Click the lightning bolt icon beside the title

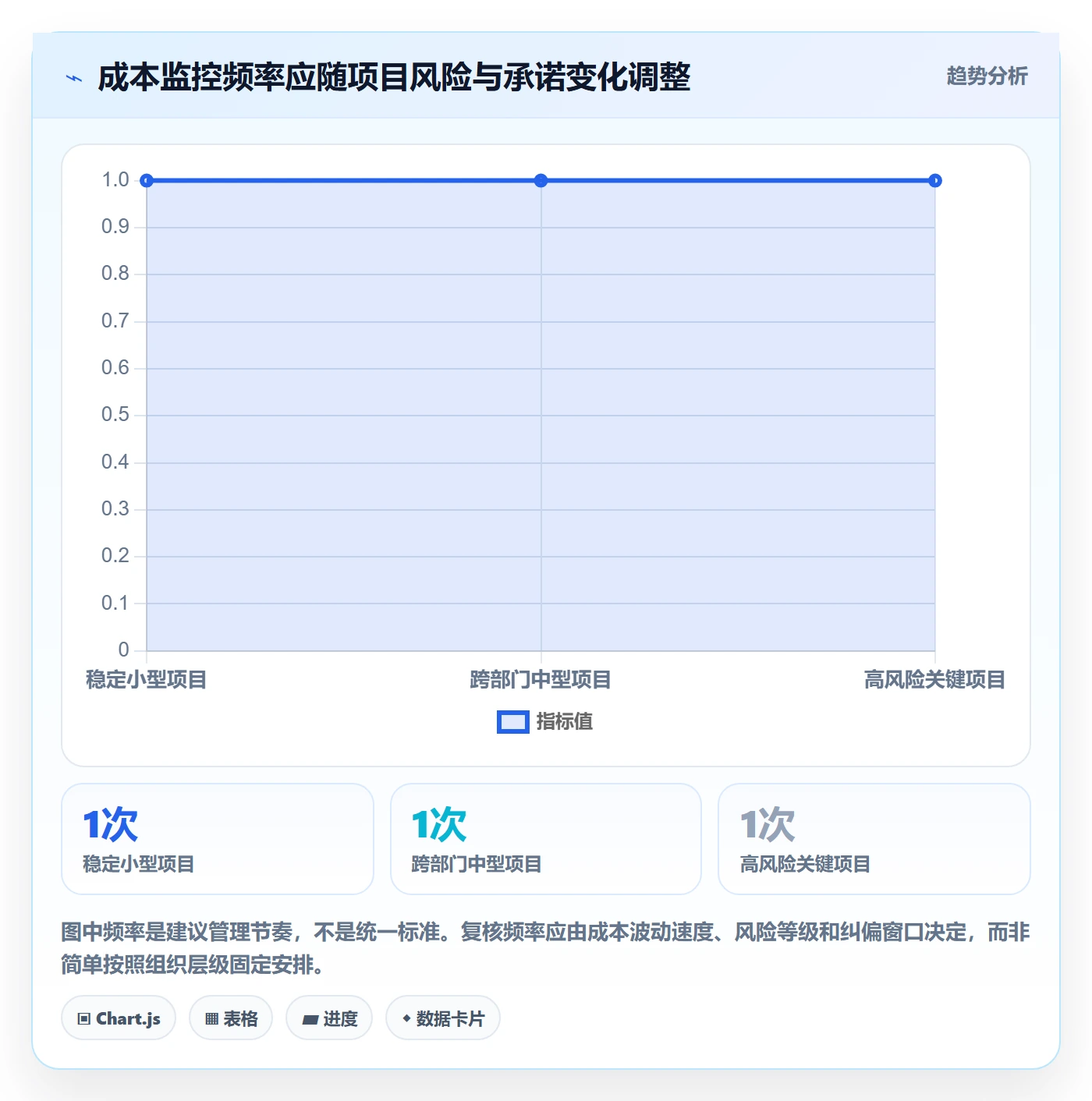pos(74,78)
